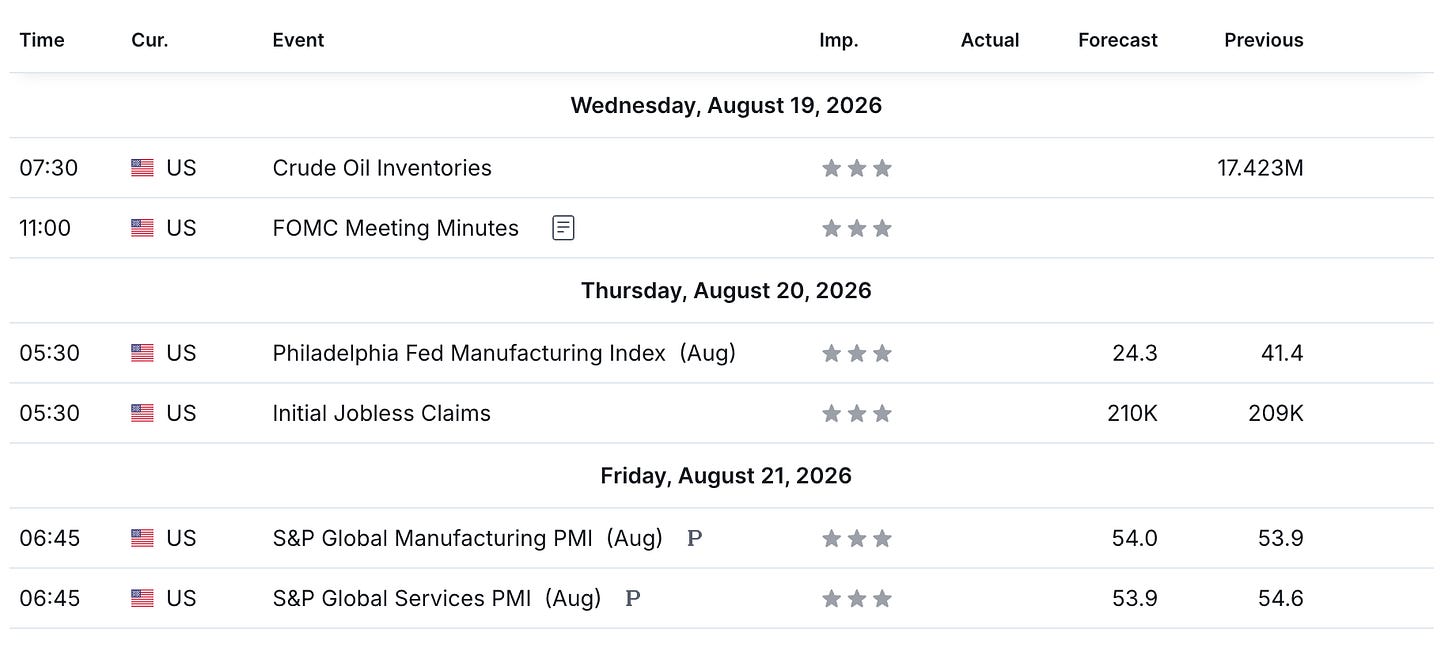Click the US flag beside Philadelphia Fed Index
1456x655 pixels.
(142, 353)
